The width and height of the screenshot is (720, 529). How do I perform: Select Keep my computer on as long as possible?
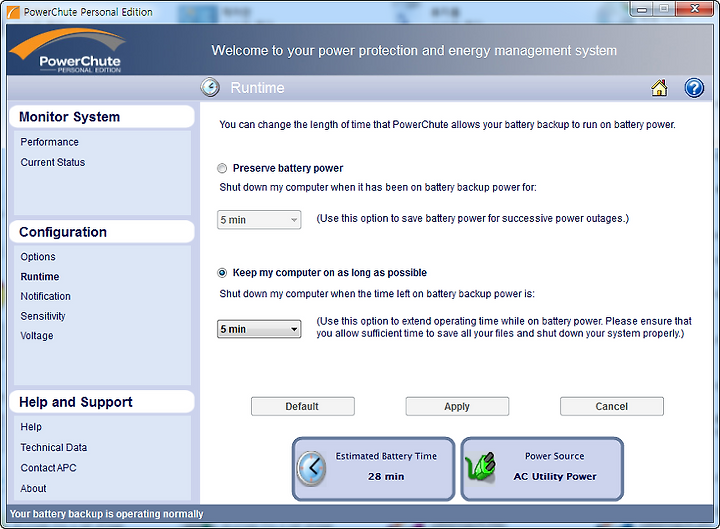(222, 273)
